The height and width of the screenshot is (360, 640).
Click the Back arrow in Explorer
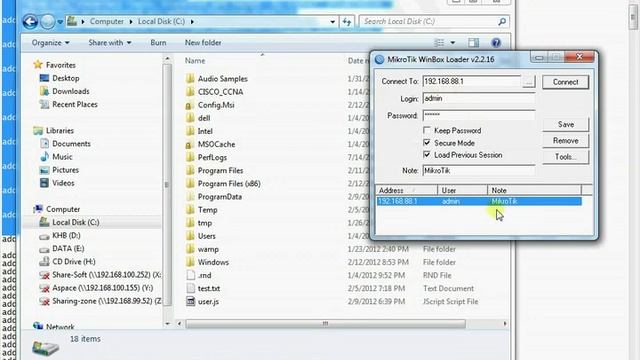pyautogui.click(x=30, y=21)
